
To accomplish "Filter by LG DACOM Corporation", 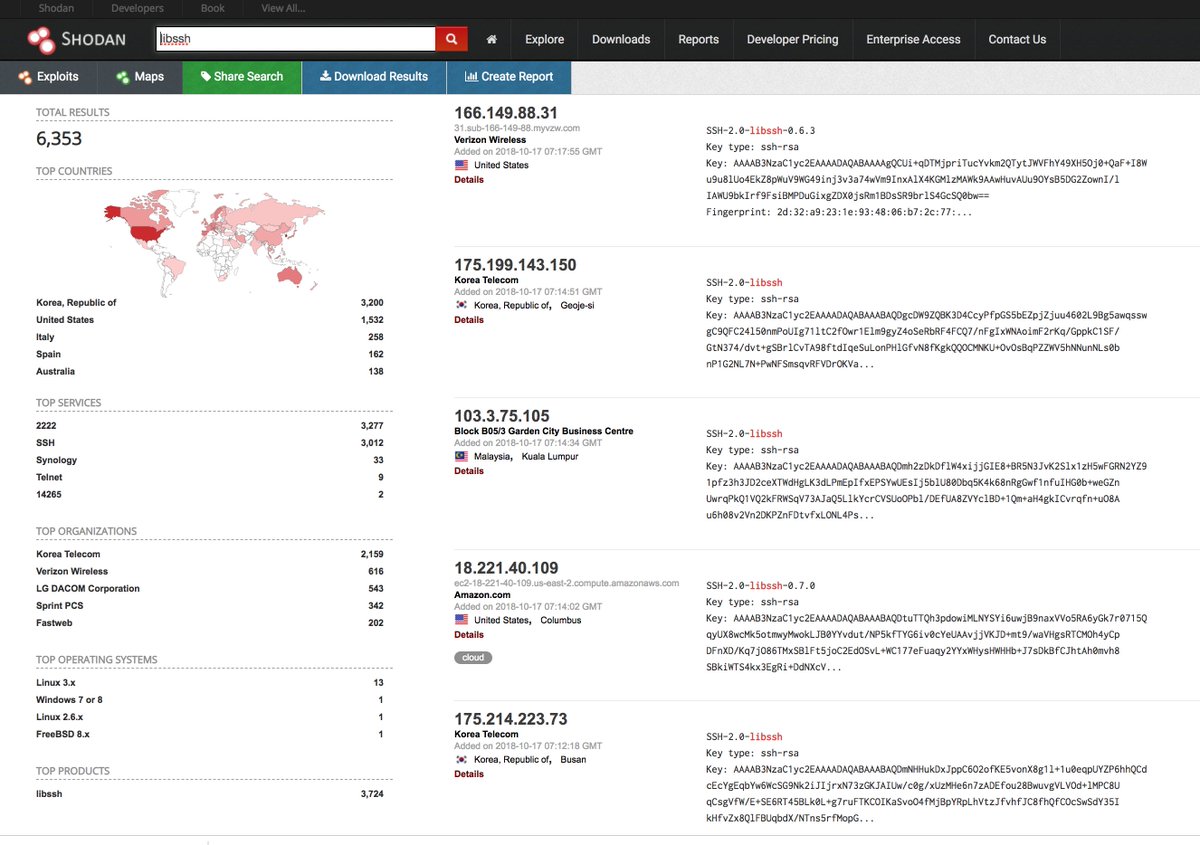I will coord(88,589).
